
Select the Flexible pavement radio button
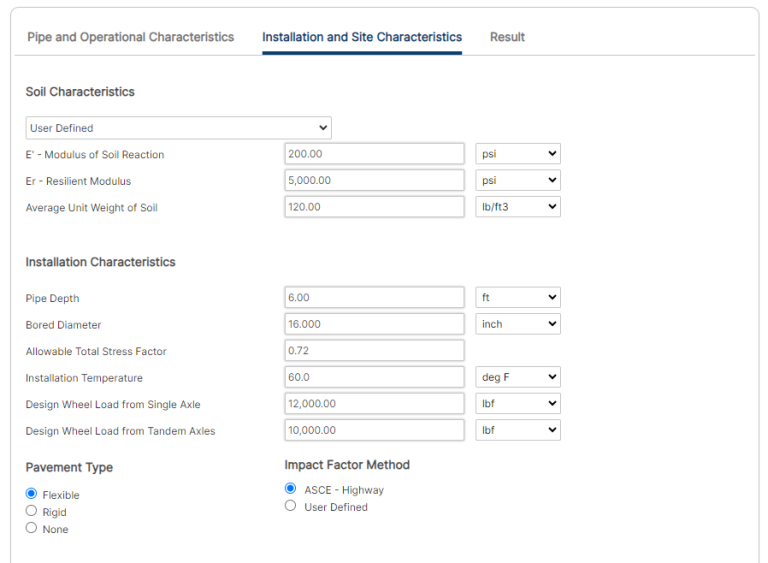(32, 494)
